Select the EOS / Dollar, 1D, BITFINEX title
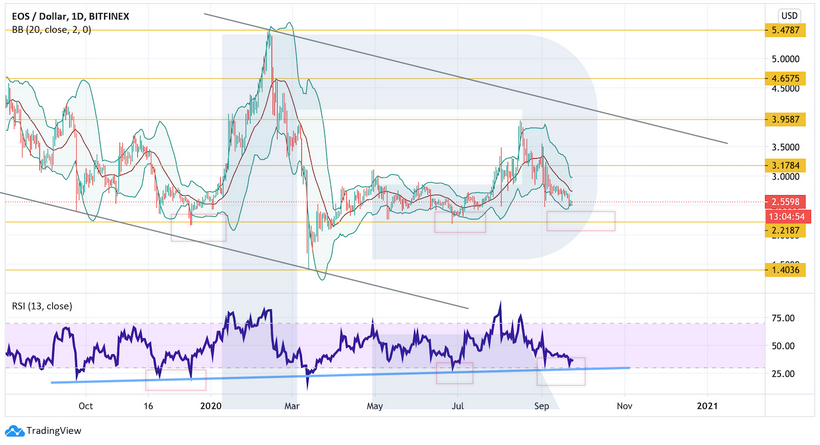The image size is (820, 445). (x=71, y=17)
